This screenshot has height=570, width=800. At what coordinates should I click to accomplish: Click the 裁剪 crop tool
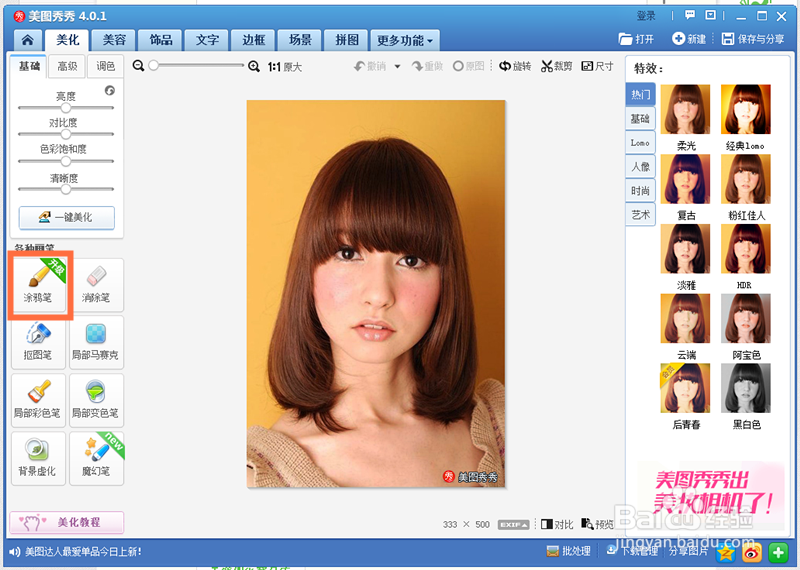[557, 66]
